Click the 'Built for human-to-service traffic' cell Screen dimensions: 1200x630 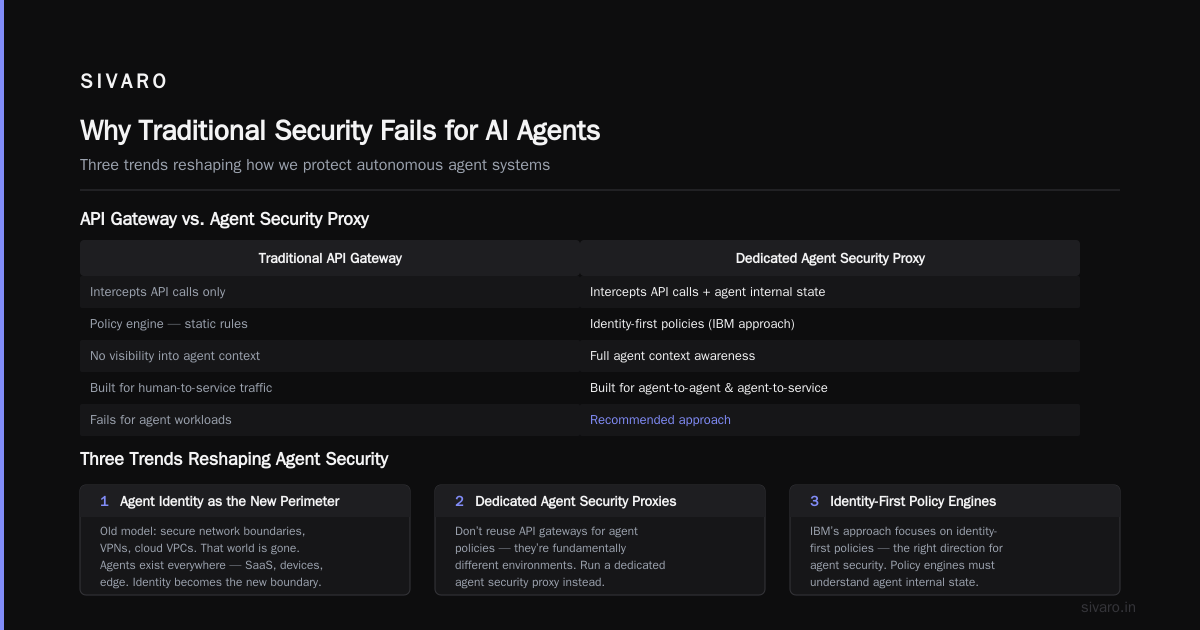(x=330, y=388)
